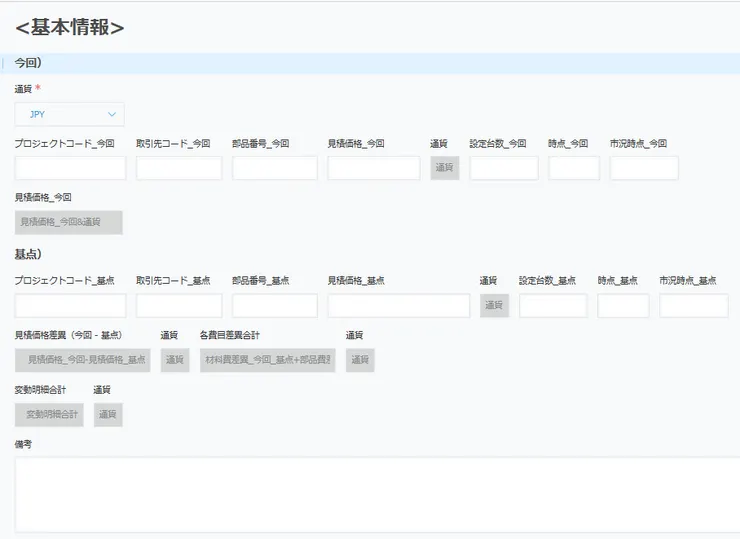Screen dimensions: 740x539
Task: Focus the 取引先コード_基点 text box
Action: pyautogui.click(x=179, y=306)
